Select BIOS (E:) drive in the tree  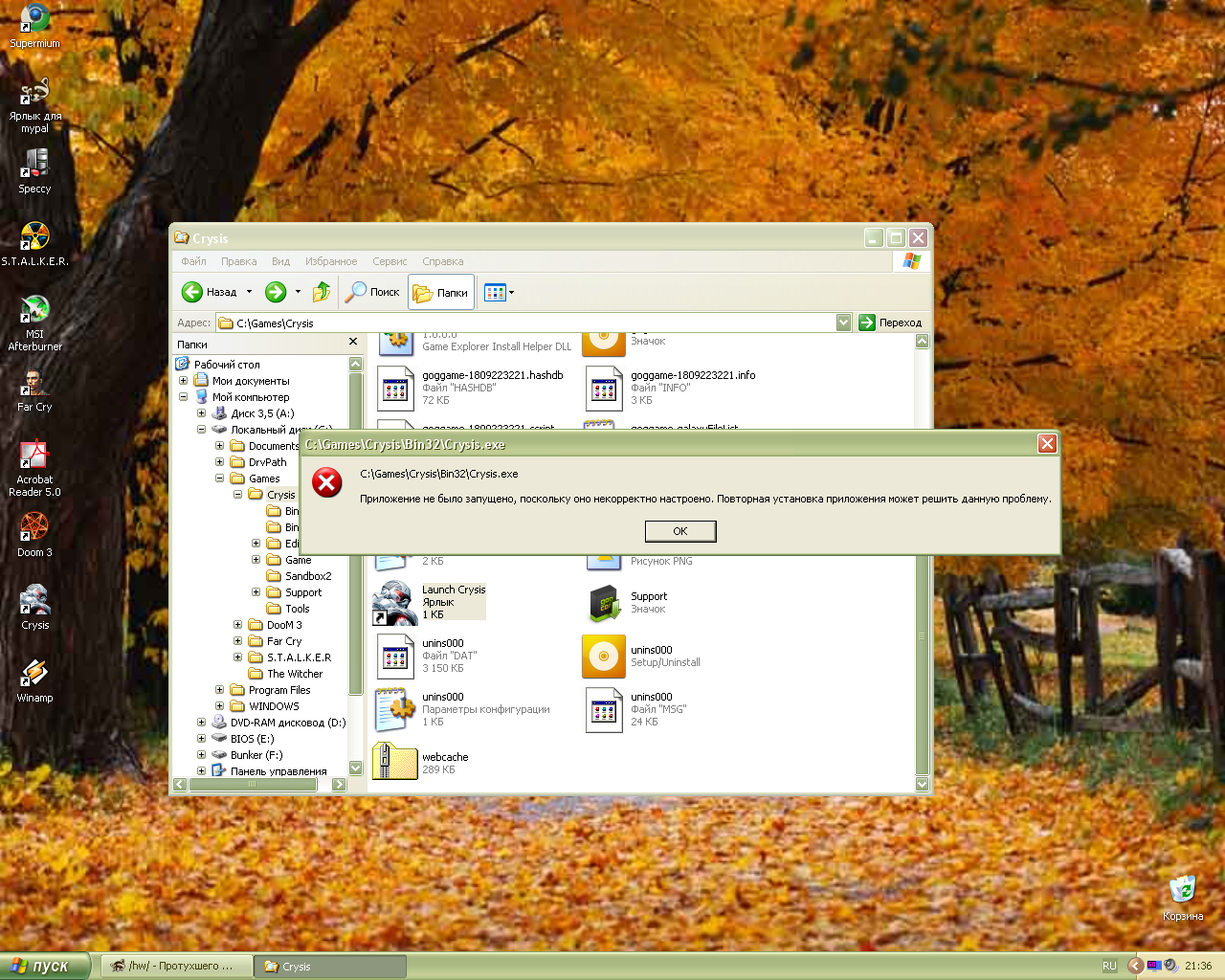243,739
